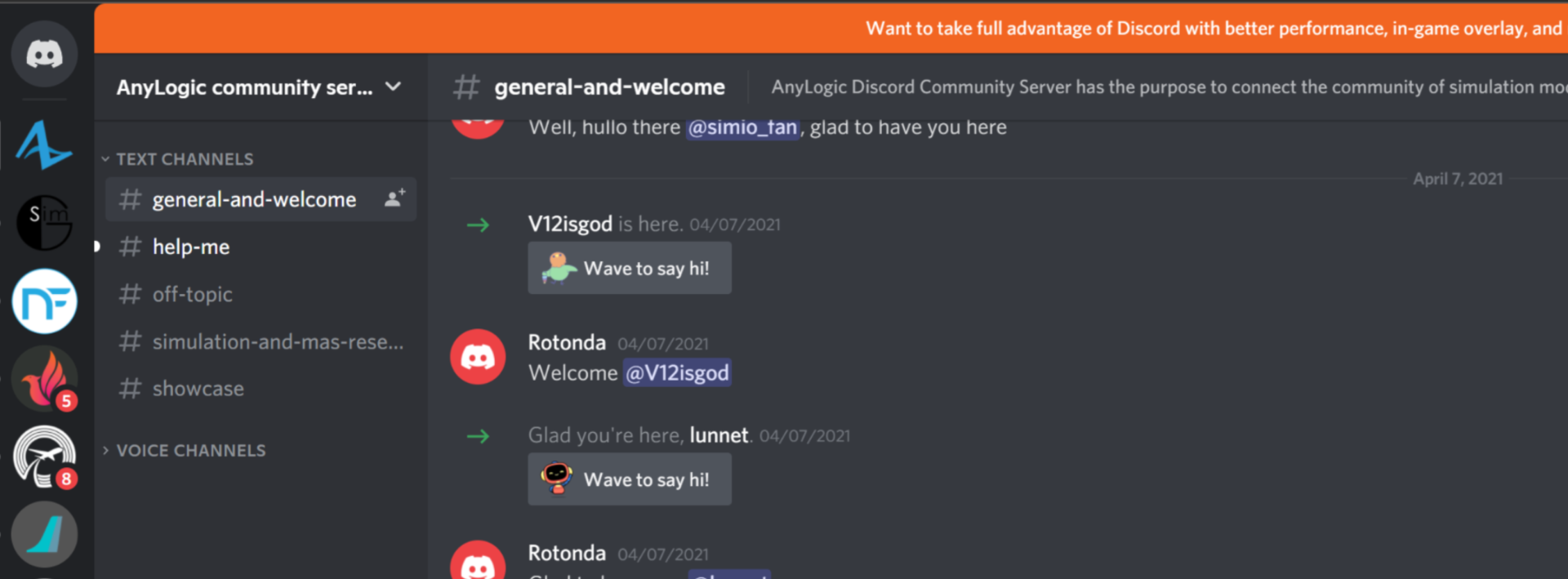Open the simulation-and-mas-research channel
The height and width of the screenshot is (579, 1568).
point(261,341)
